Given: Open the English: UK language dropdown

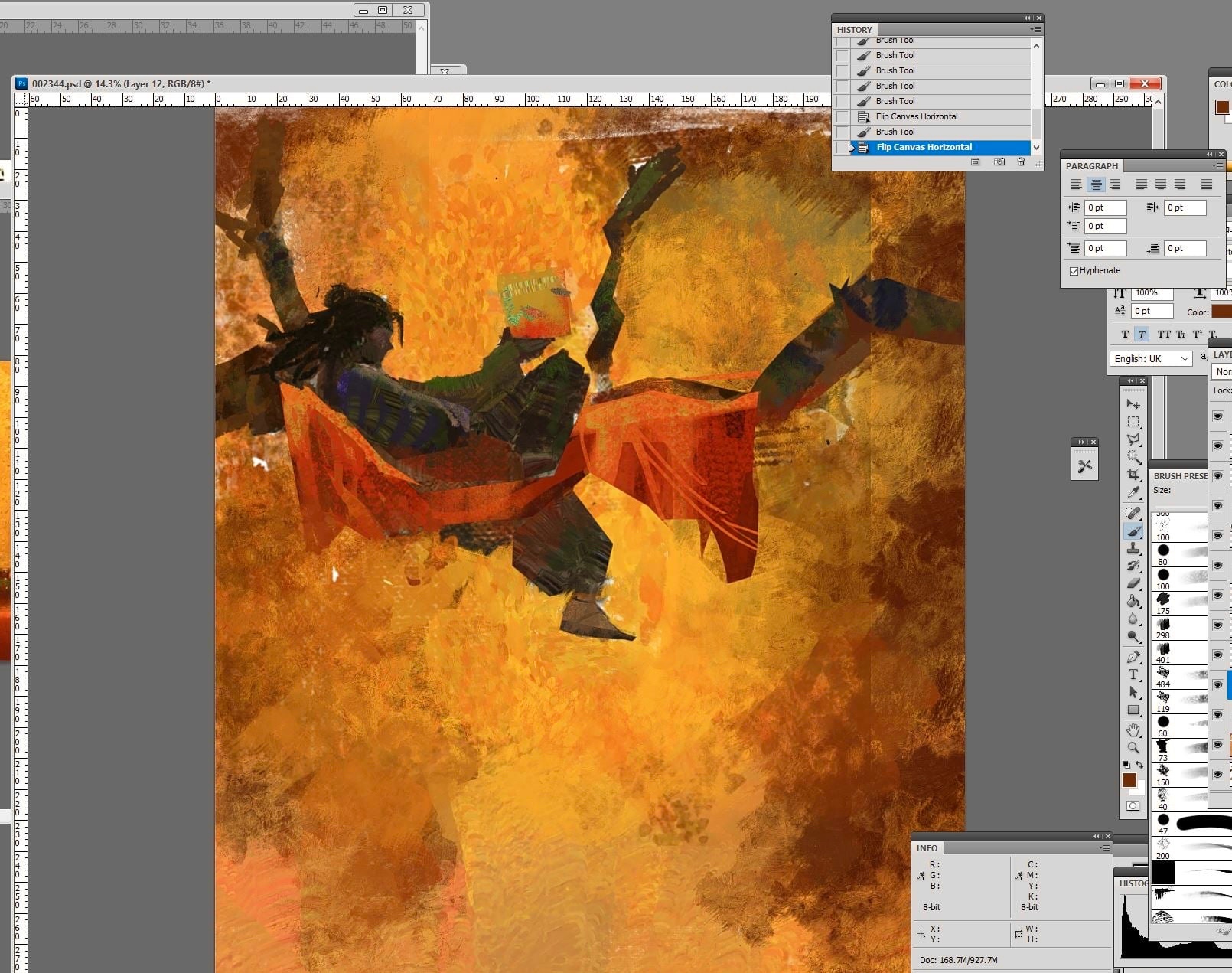Looking at the screenshot, I should [x=1151, y=358].
